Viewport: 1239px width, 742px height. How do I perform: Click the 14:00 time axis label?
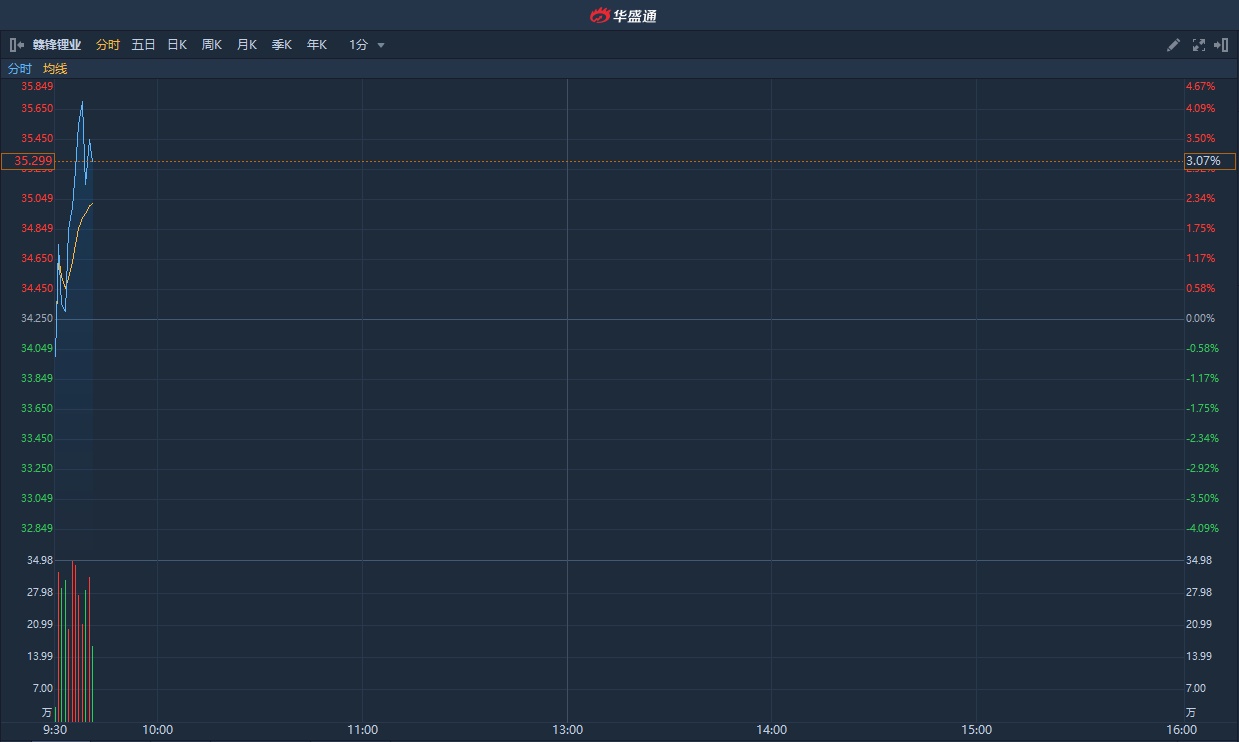click(772, 730)
